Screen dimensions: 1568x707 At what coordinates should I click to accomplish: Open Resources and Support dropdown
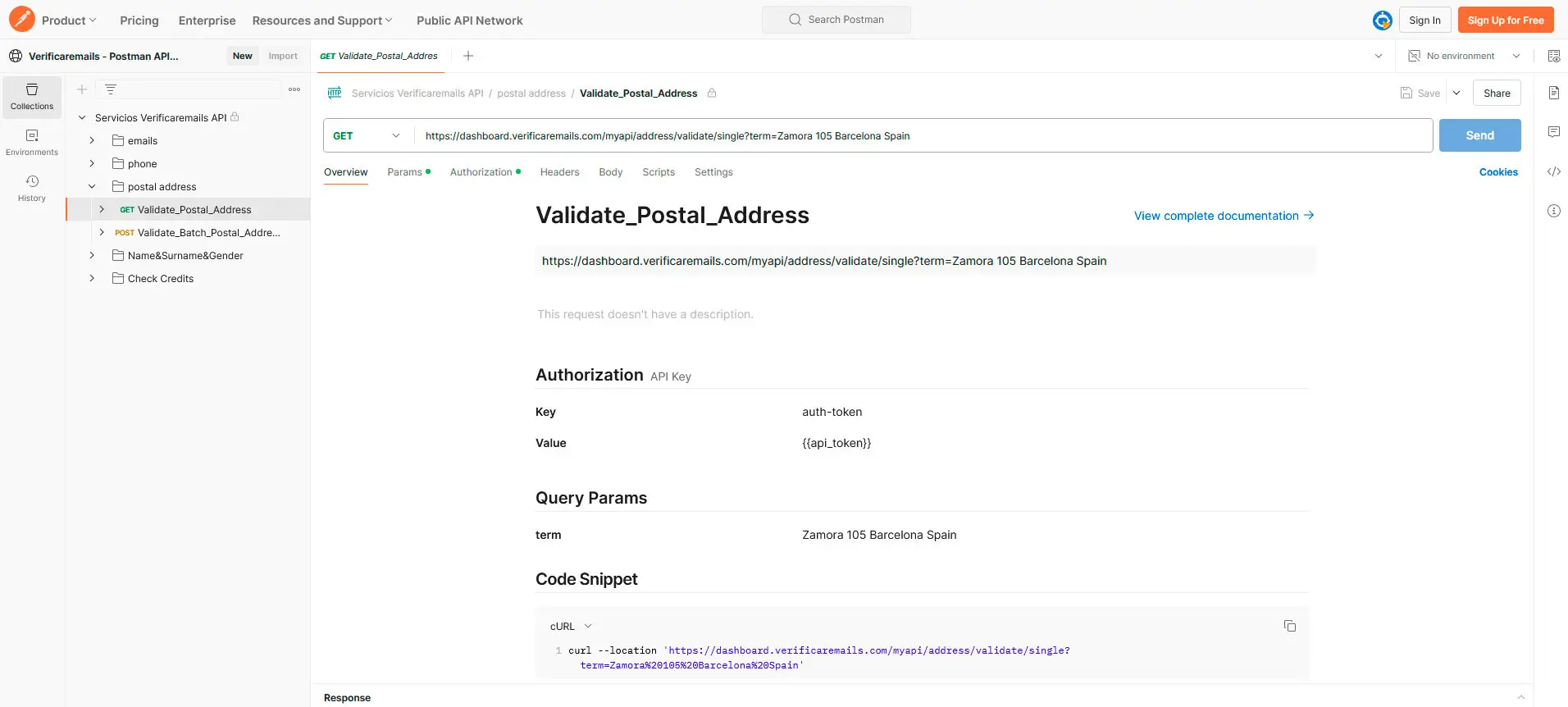322,21
